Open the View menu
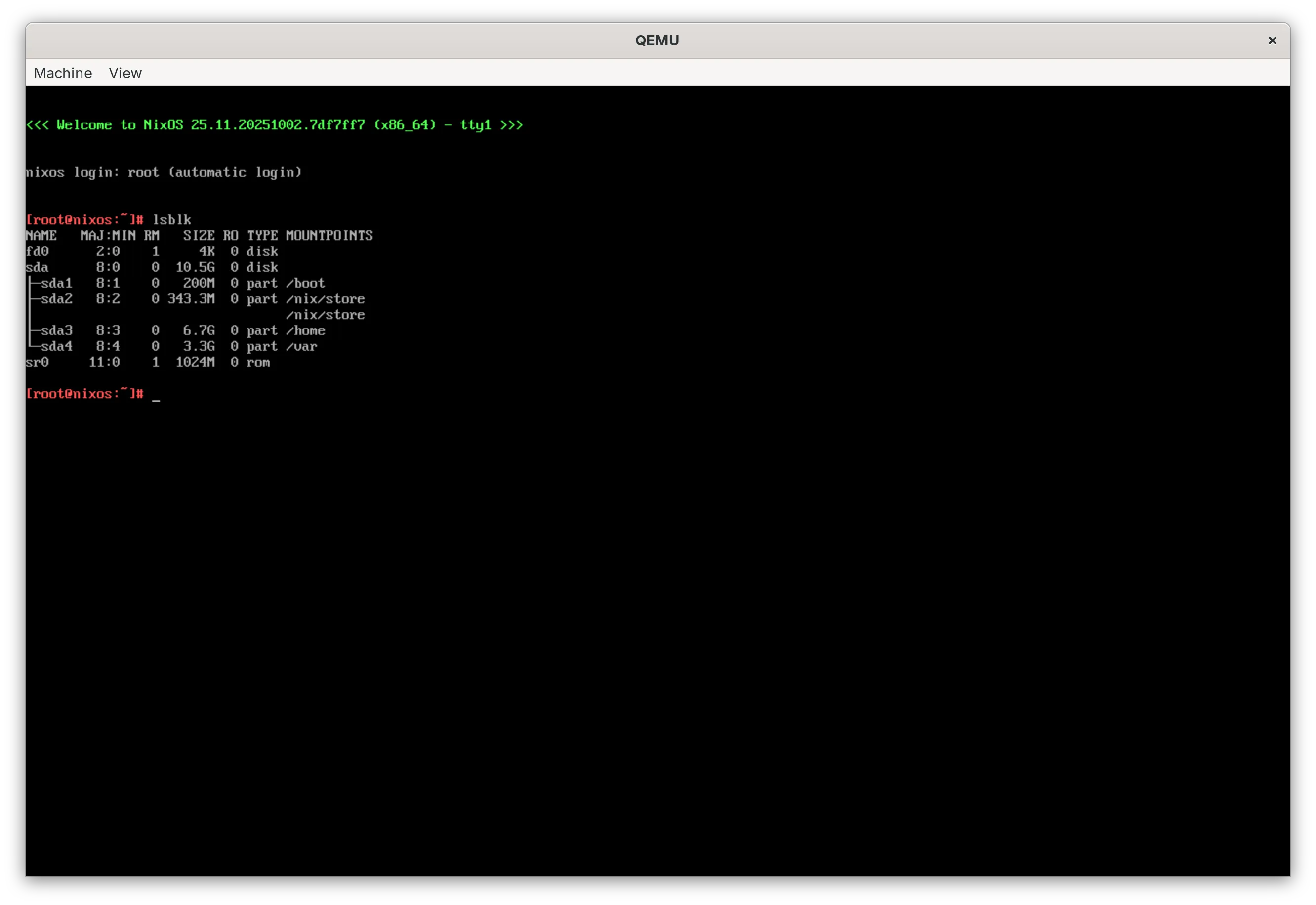Screen dimensions: 1316x905 (125, 73)
